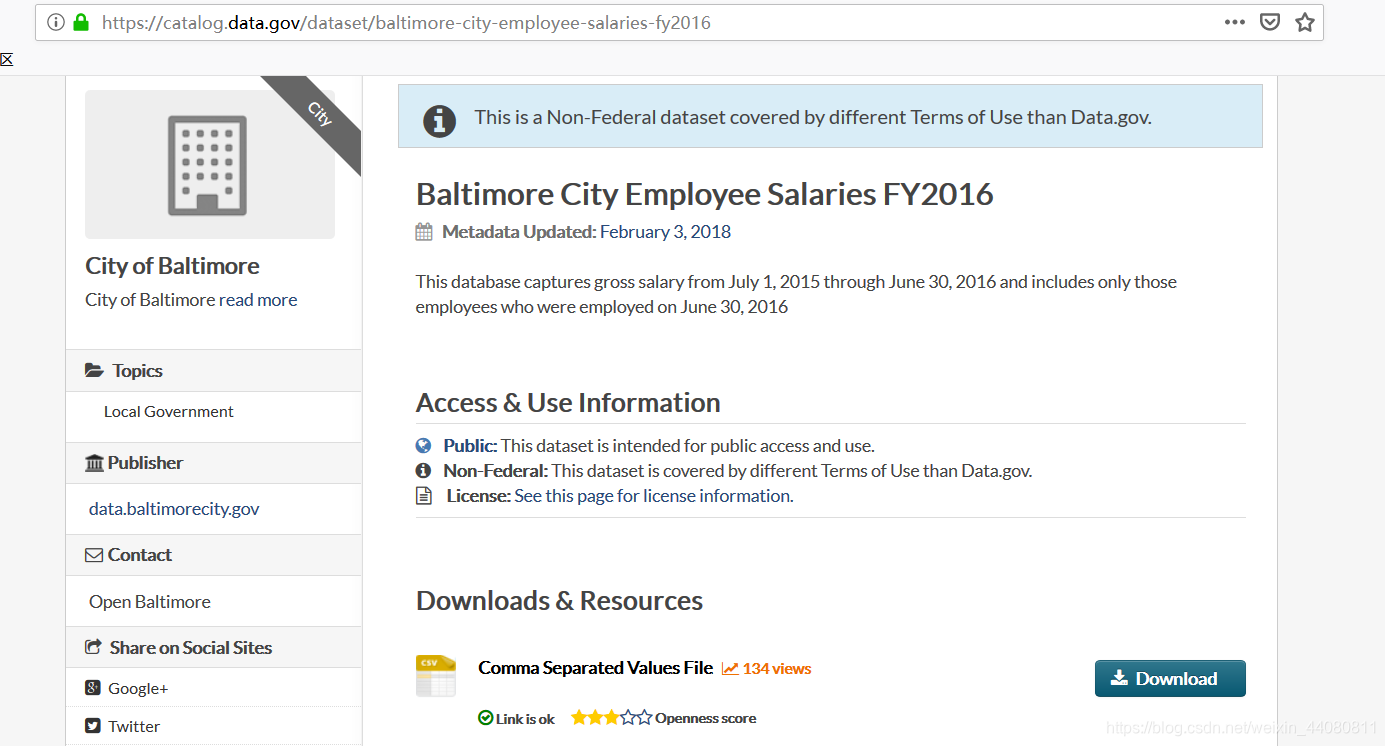This screenshot has height=746, width=1385.
Task: Click the site information icon in address bar
Action: click(56, 22)
